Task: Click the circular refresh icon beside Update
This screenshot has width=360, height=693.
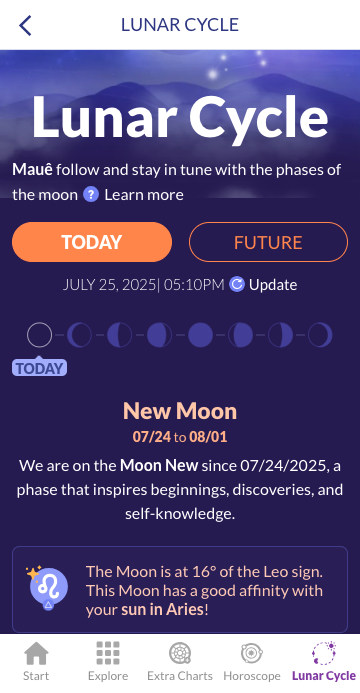Action: click(237, 285)
